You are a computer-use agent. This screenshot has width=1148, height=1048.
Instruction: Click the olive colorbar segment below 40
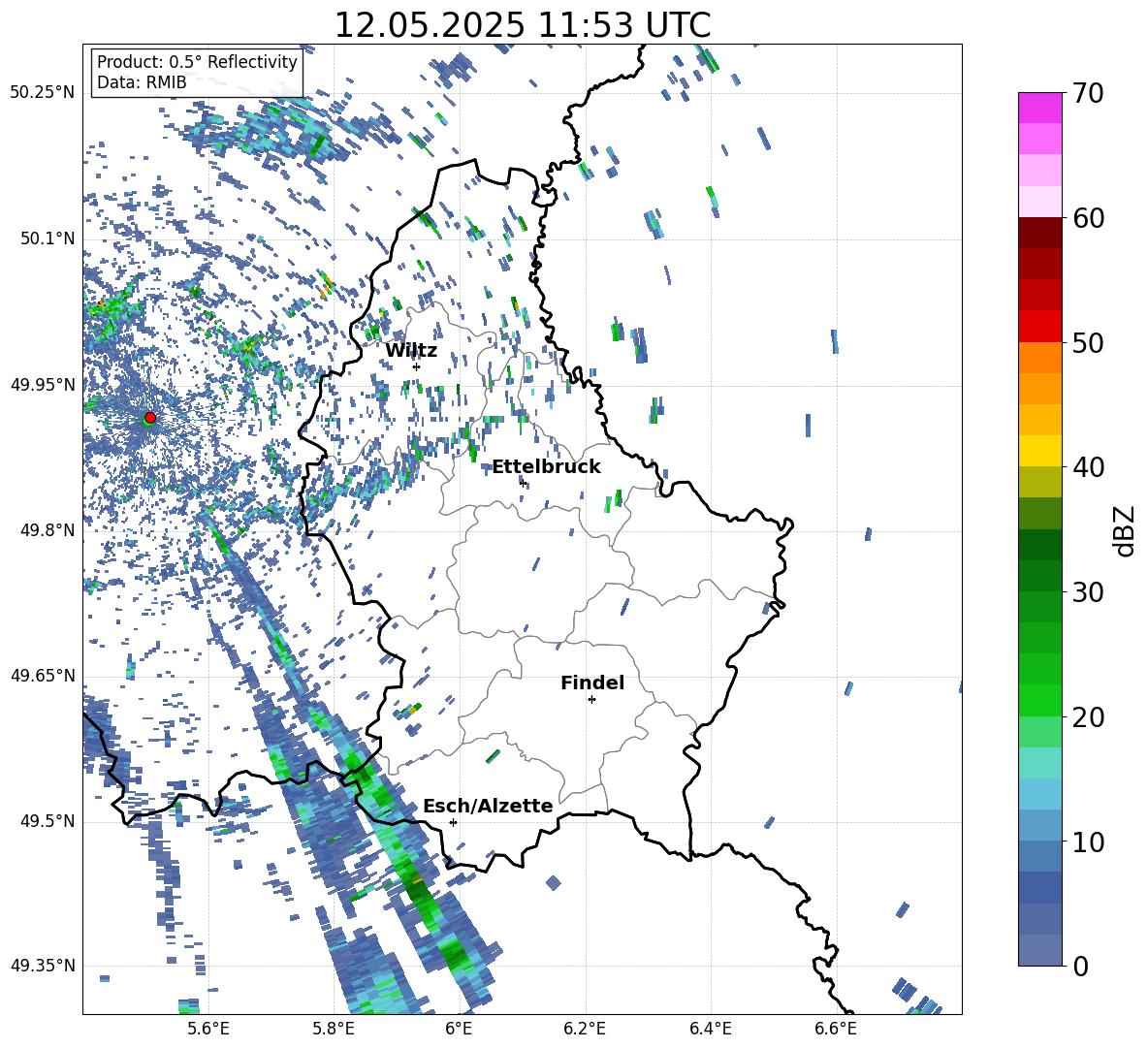1039,482
